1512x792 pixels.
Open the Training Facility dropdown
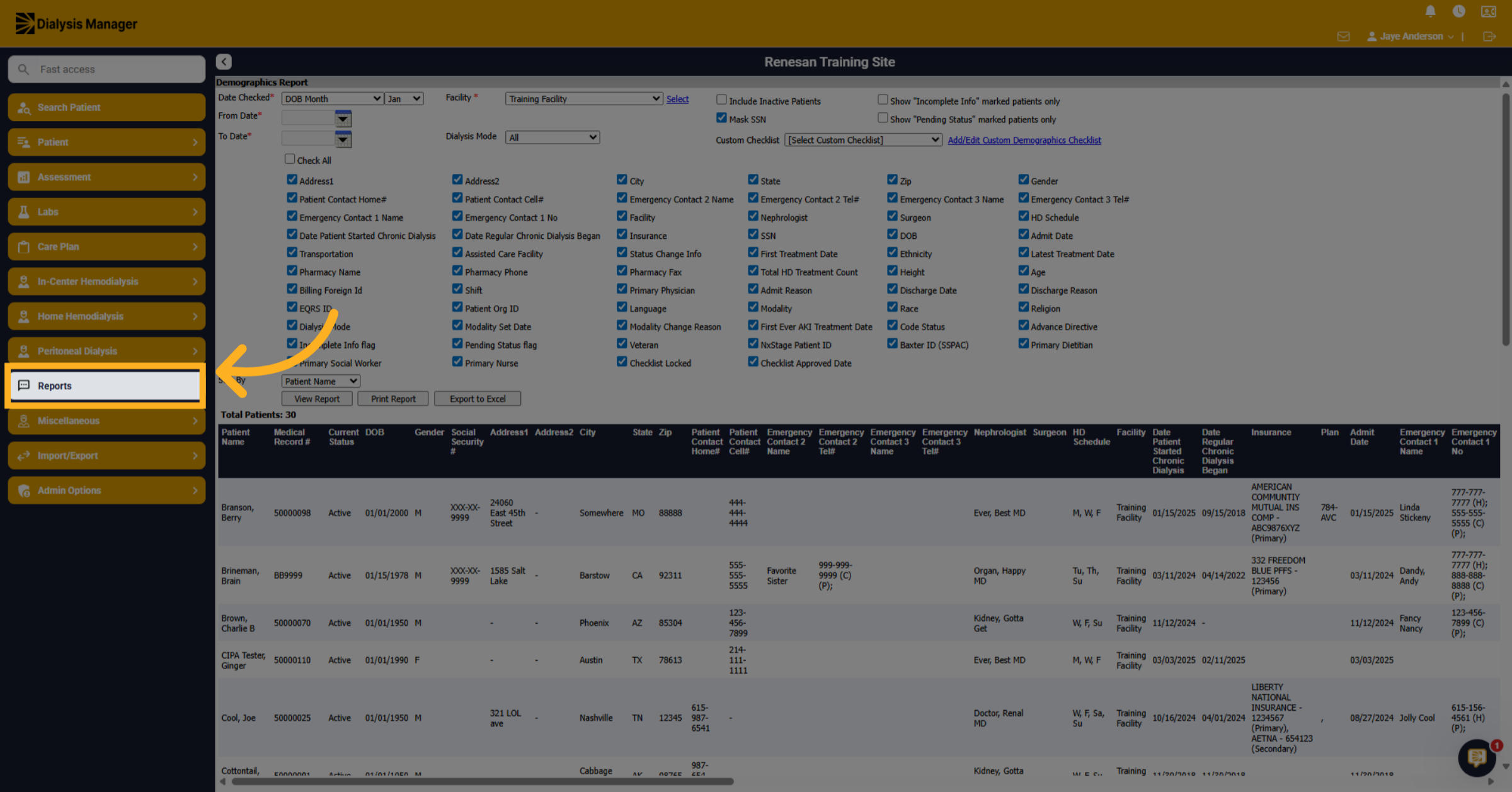[x=584, y=99]
